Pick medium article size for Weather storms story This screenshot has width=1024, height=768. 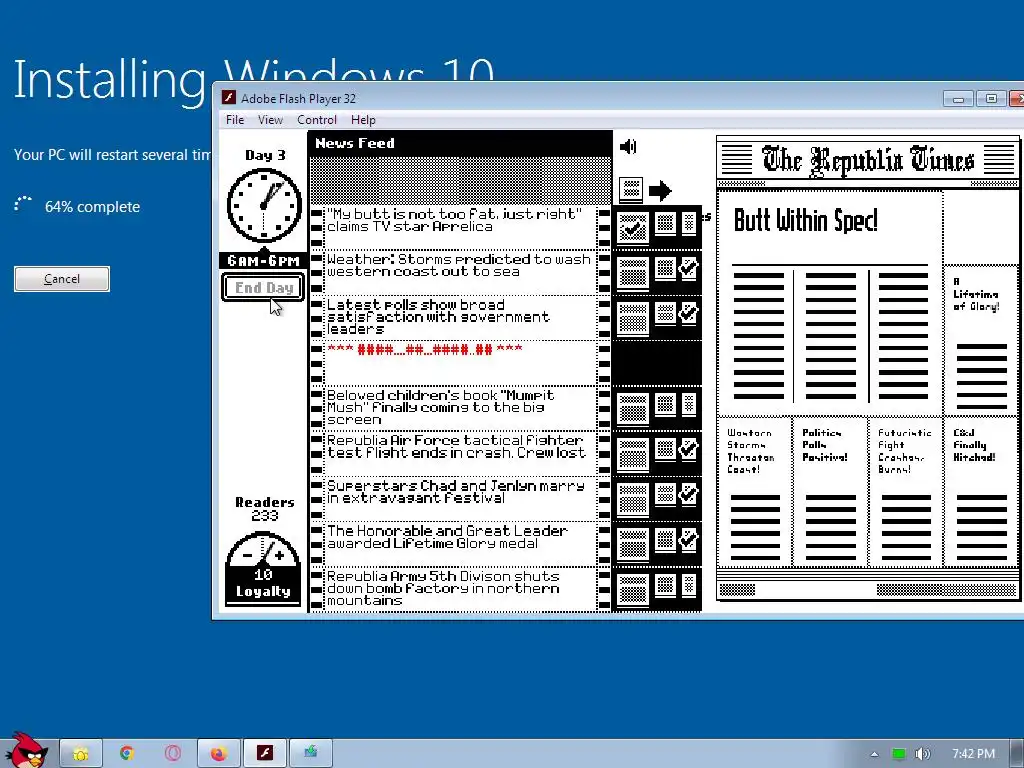665,268
